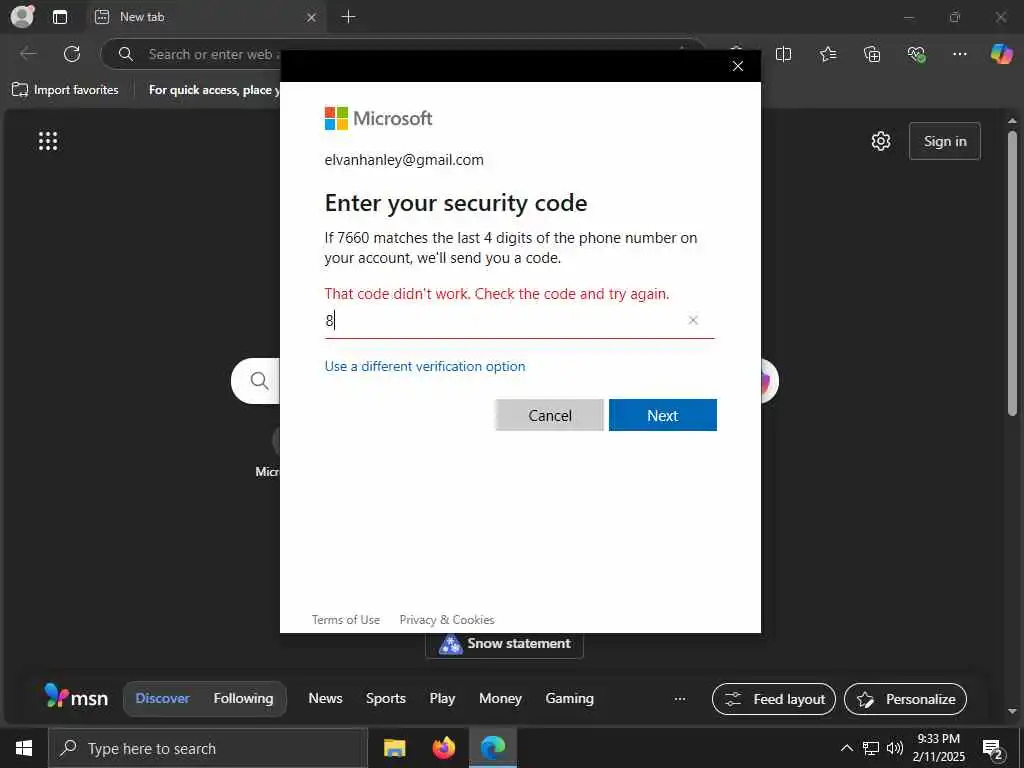Image resolution: width=1024 pixels, height=768 pixels.
Task: Go back with the back arrow
Action: pos(28,54)
